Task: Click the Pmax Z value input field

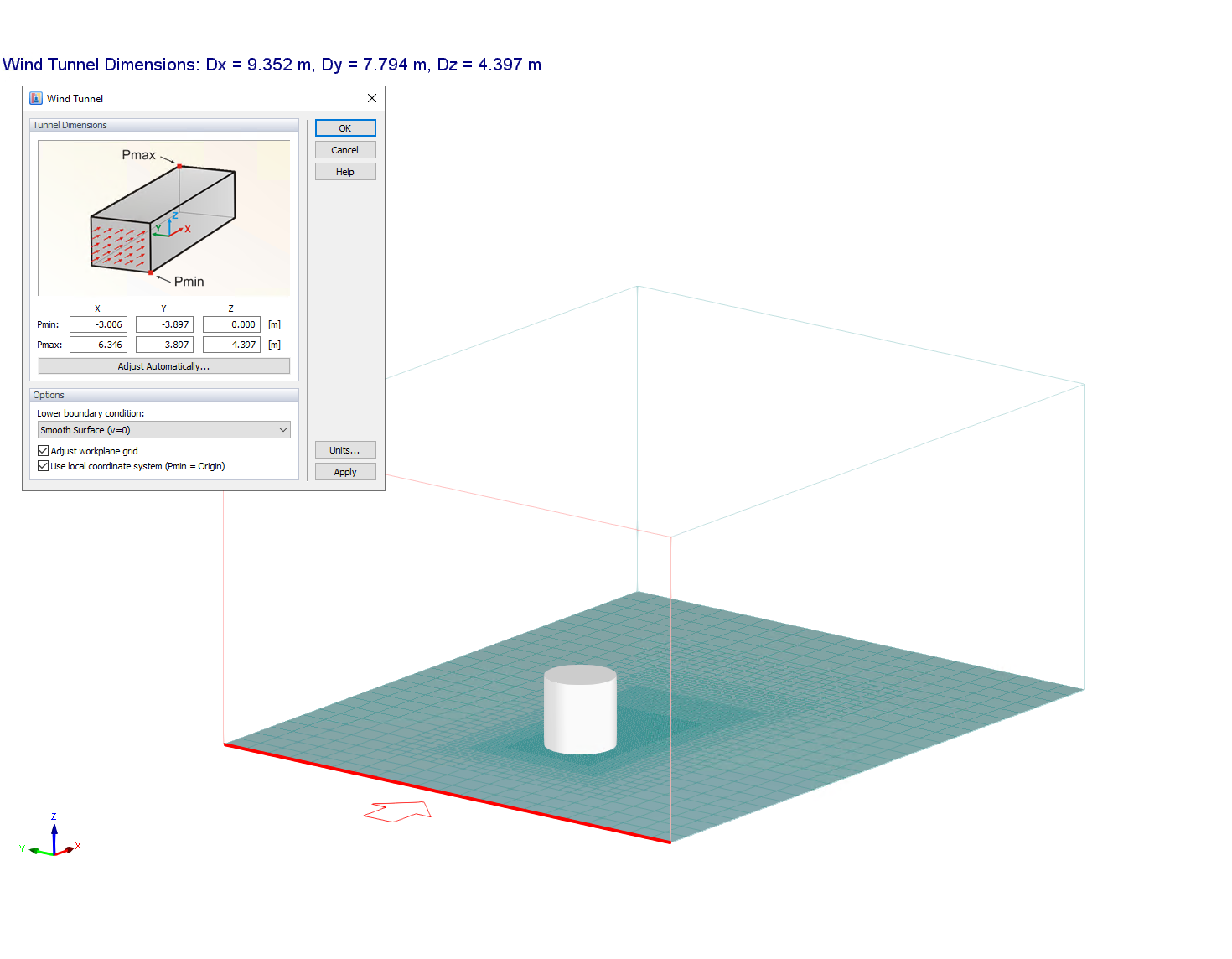Action: 230,344
